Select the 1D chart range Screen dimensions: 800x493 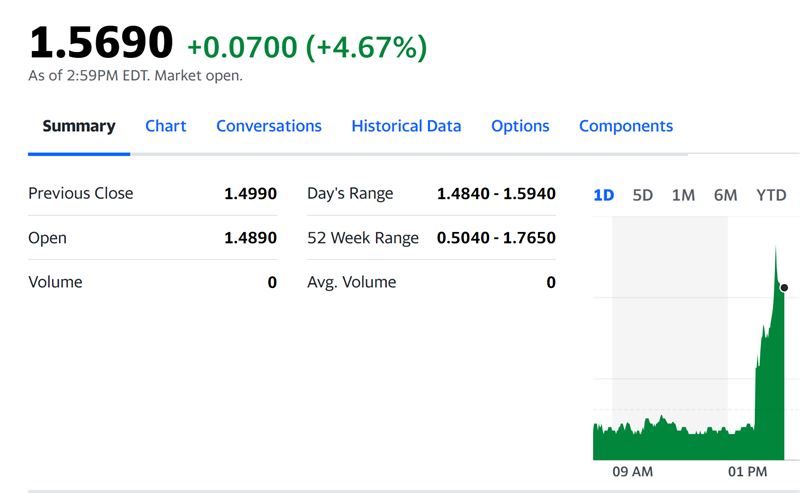click(x=604, y=195)
